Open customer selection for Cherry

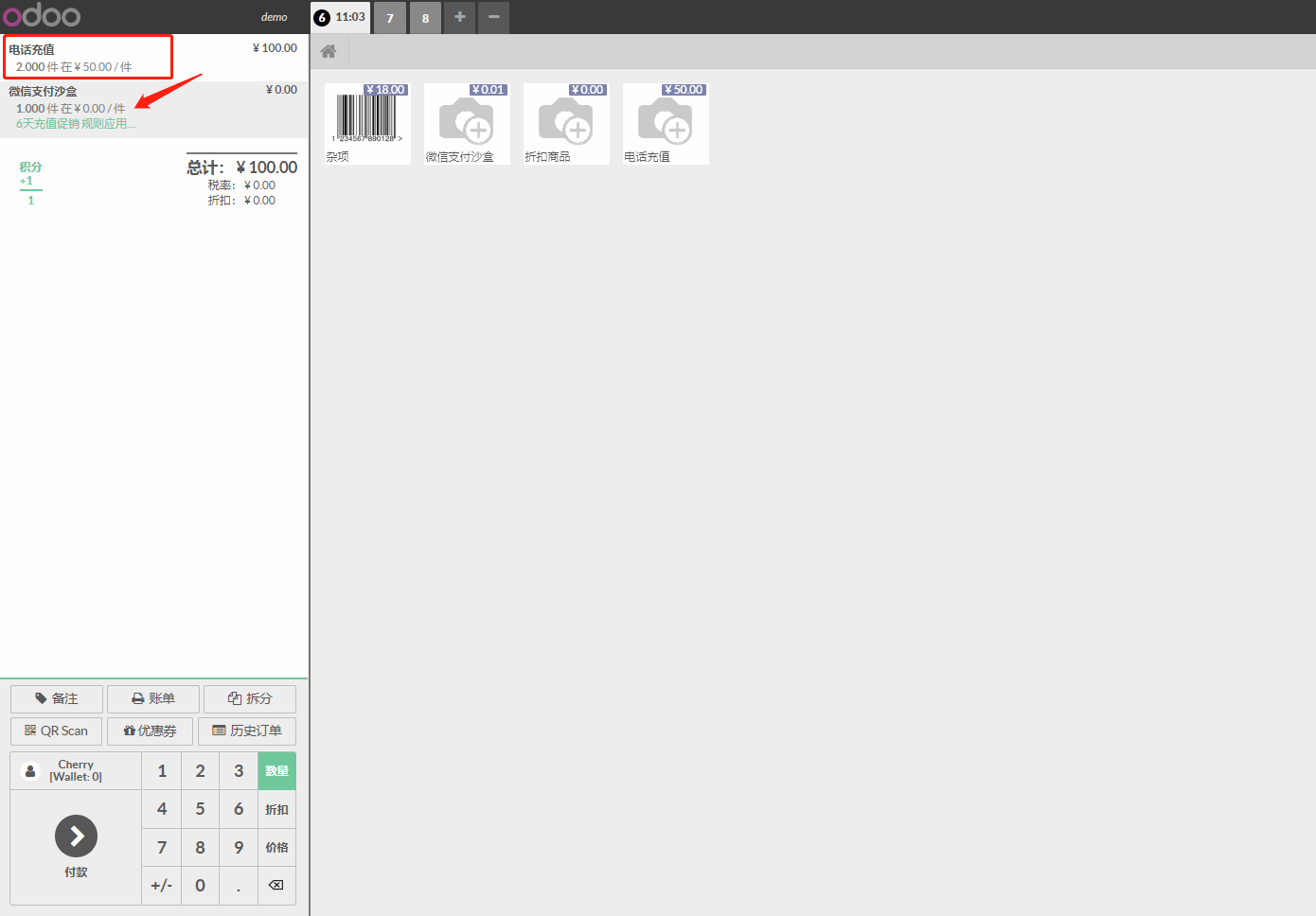[x=76, y=770]
